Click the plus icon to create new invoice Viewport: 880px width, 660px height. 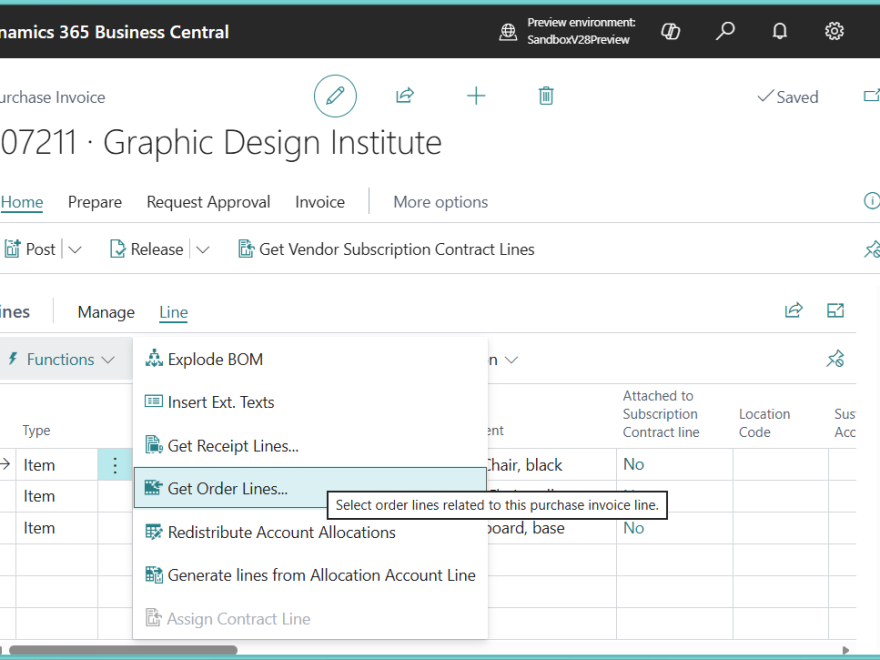coord(476,96)
